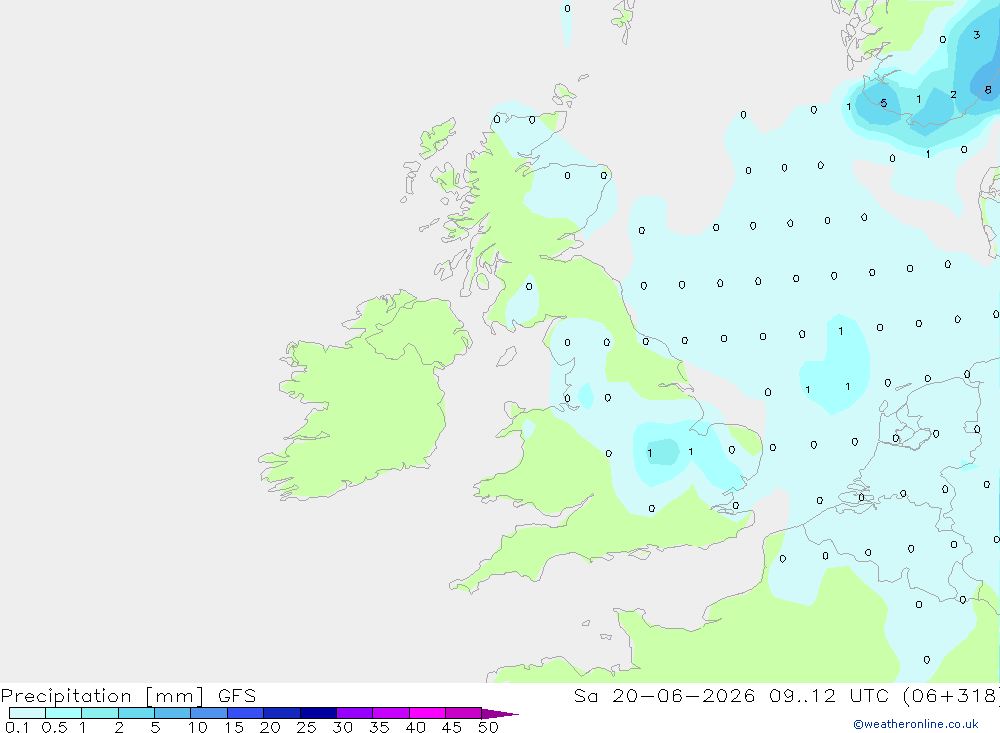Click the '20' legend scale label
Viewport: 1000px width, 733px height.
[x=270, y=727]
